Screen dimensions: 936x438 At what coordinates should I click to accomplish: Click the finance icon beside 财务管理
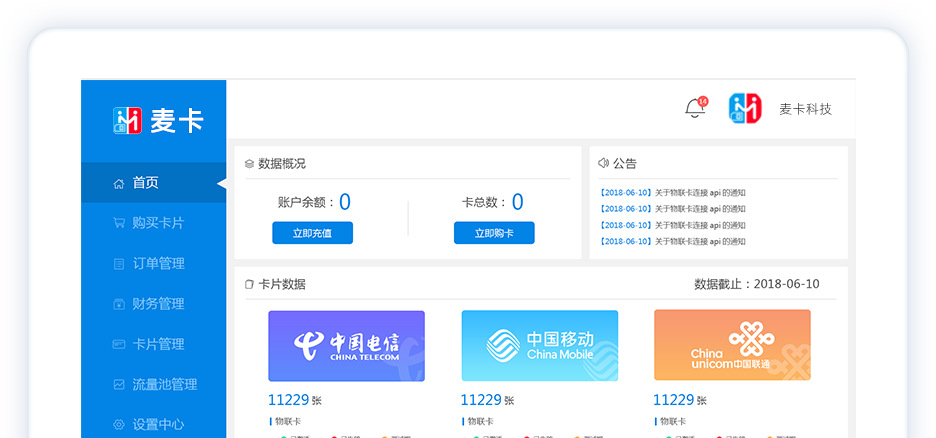click(x=119, y=304)
